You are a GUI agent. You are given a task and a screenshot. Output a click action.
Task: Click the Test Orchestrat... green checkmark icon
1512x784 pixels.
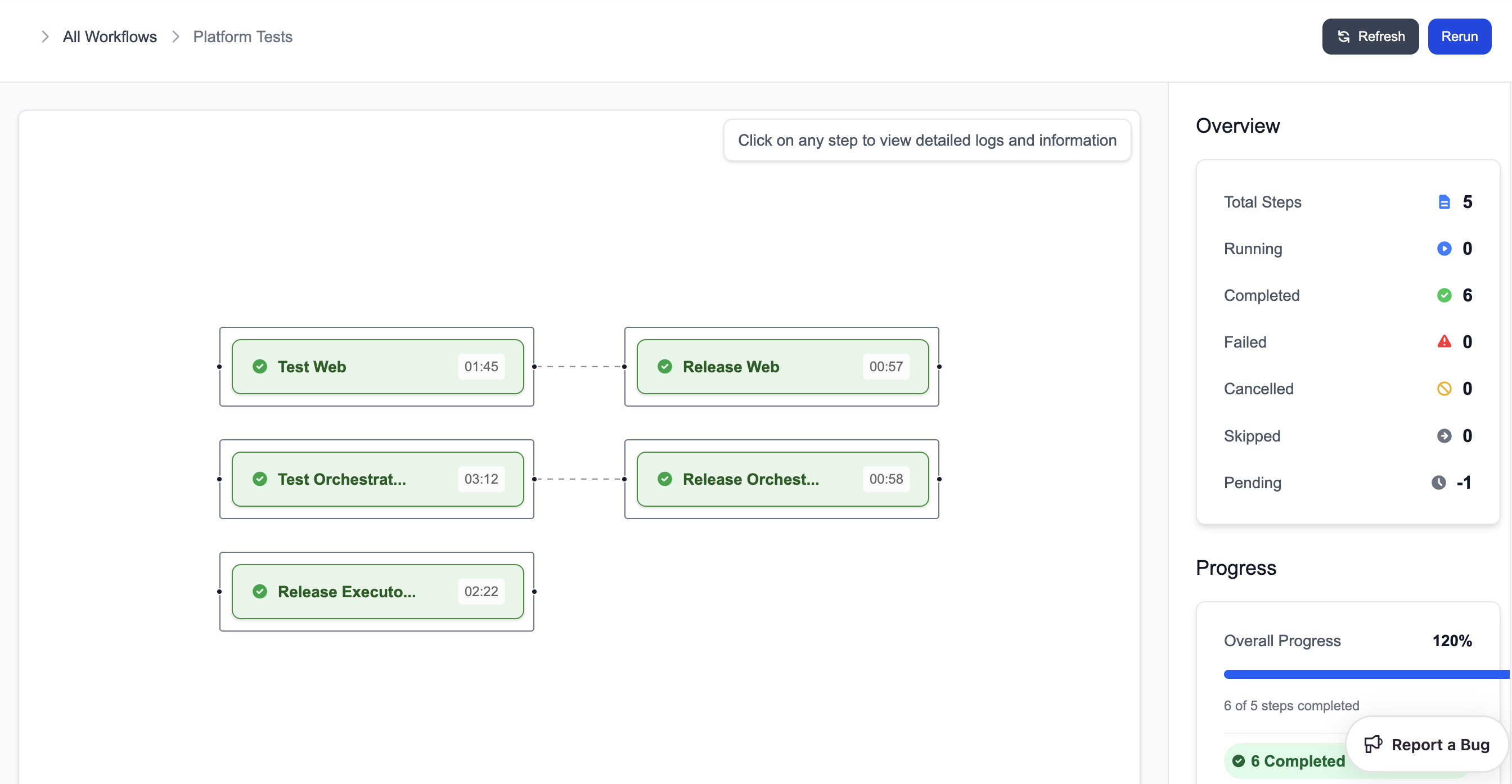(259, 479)
